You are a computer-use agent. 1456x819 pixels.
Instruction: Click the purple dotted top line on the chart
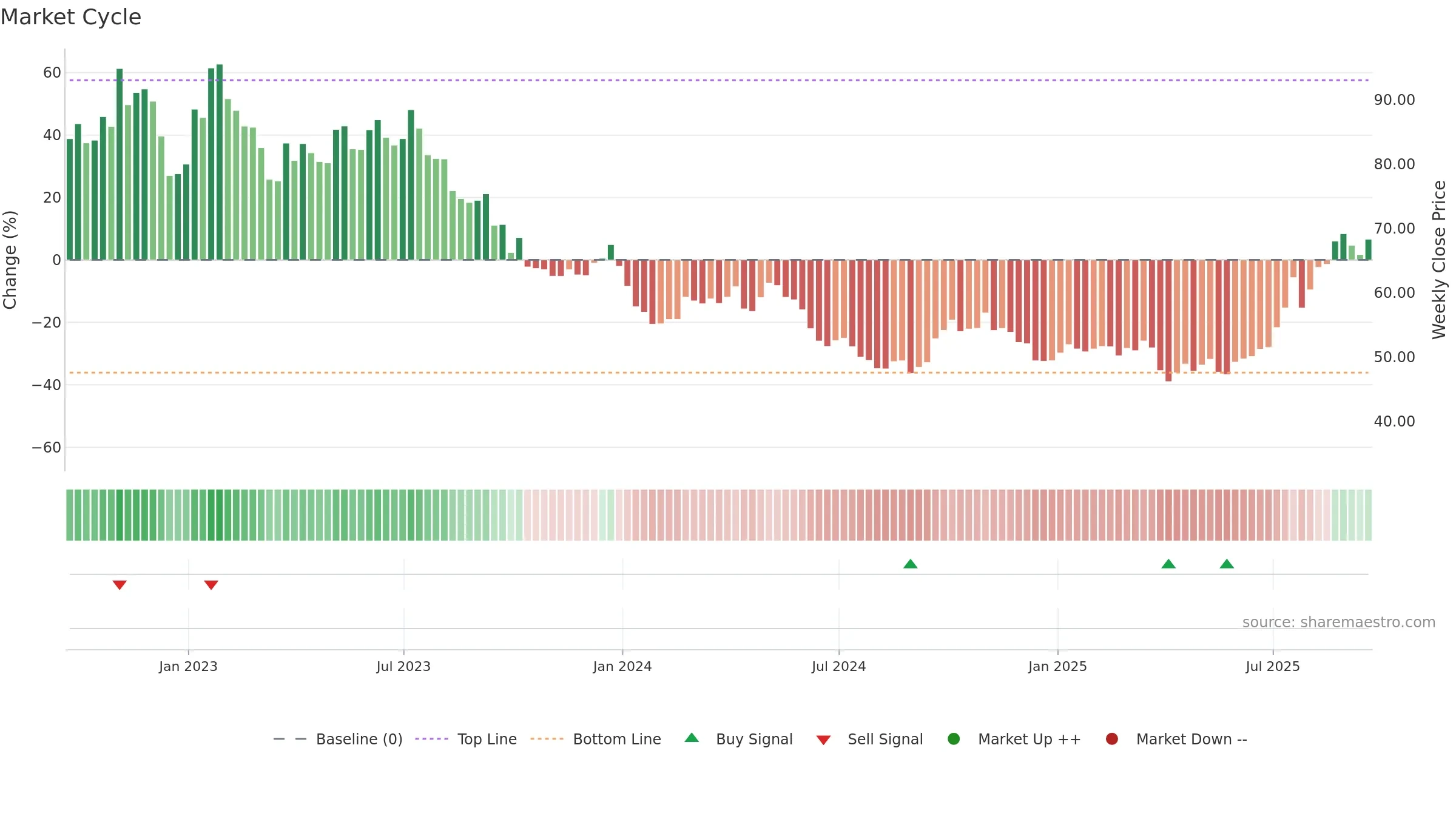tap(719, 80)
